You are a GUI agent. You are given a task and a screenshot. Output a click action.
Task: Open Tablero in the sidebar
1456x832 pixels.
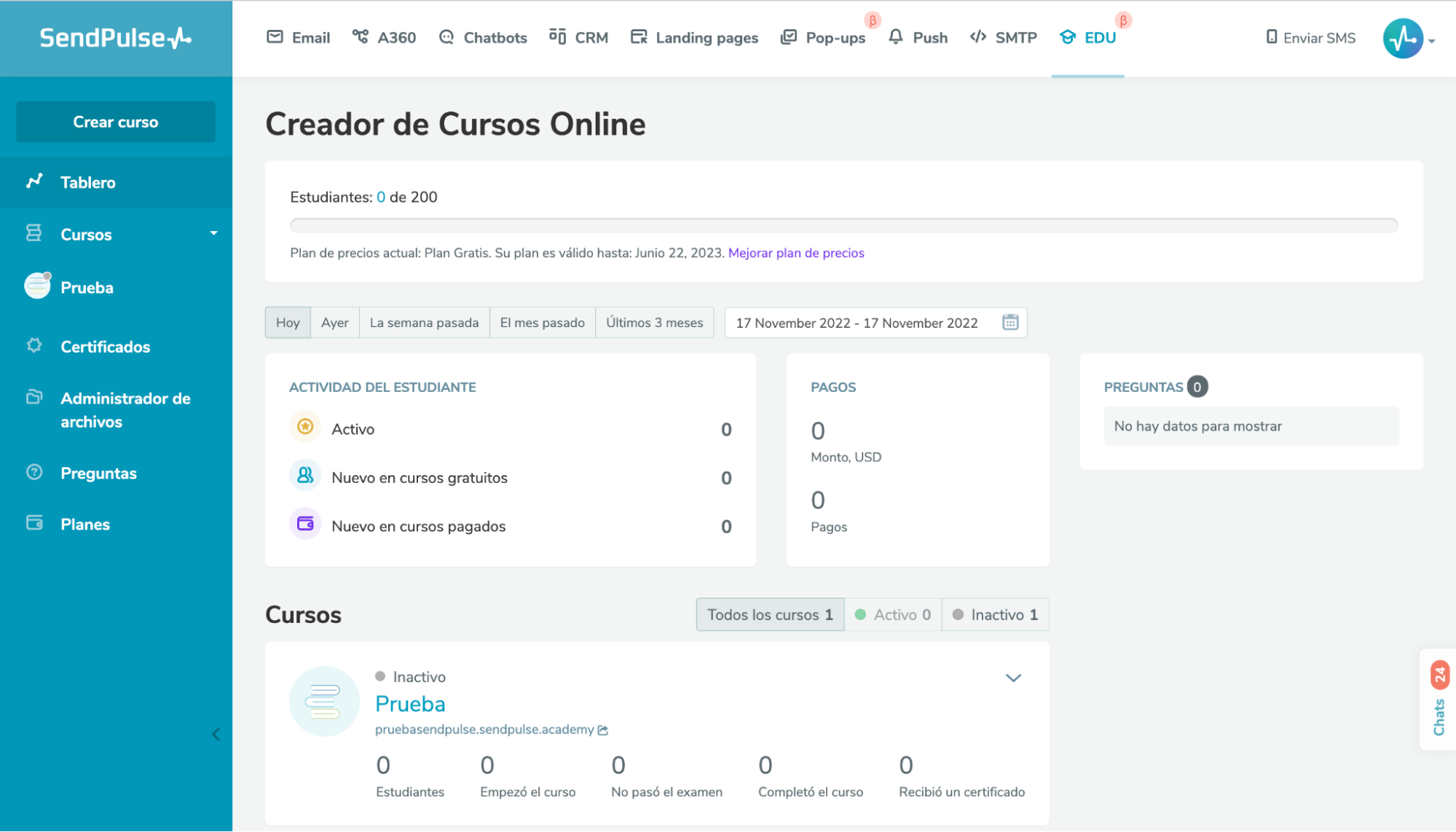tap(116, 182)
